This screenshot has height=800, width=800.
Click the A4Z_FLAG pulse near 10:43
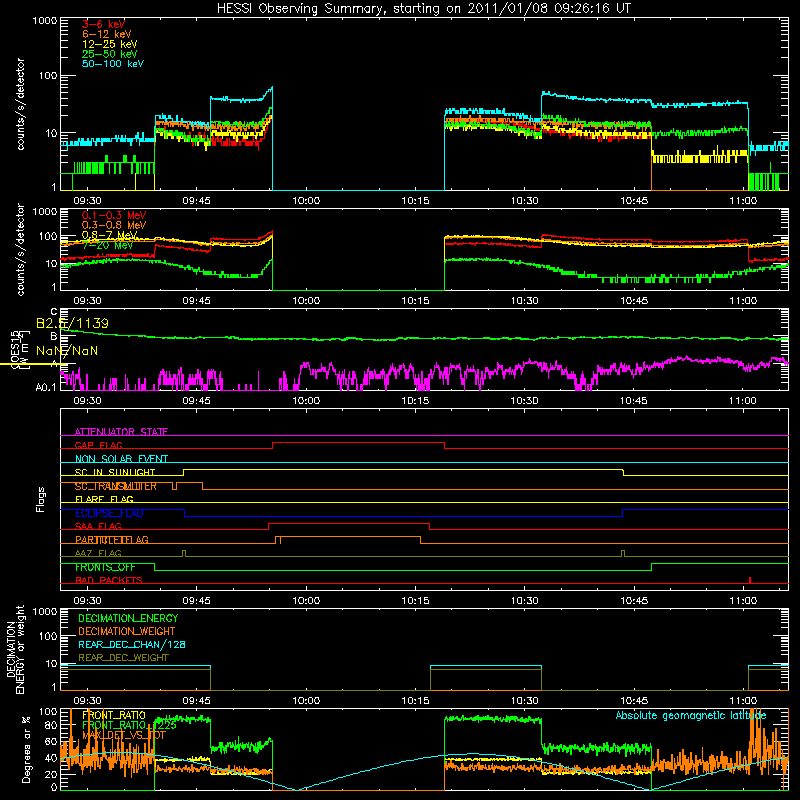[x=623, y=554]
